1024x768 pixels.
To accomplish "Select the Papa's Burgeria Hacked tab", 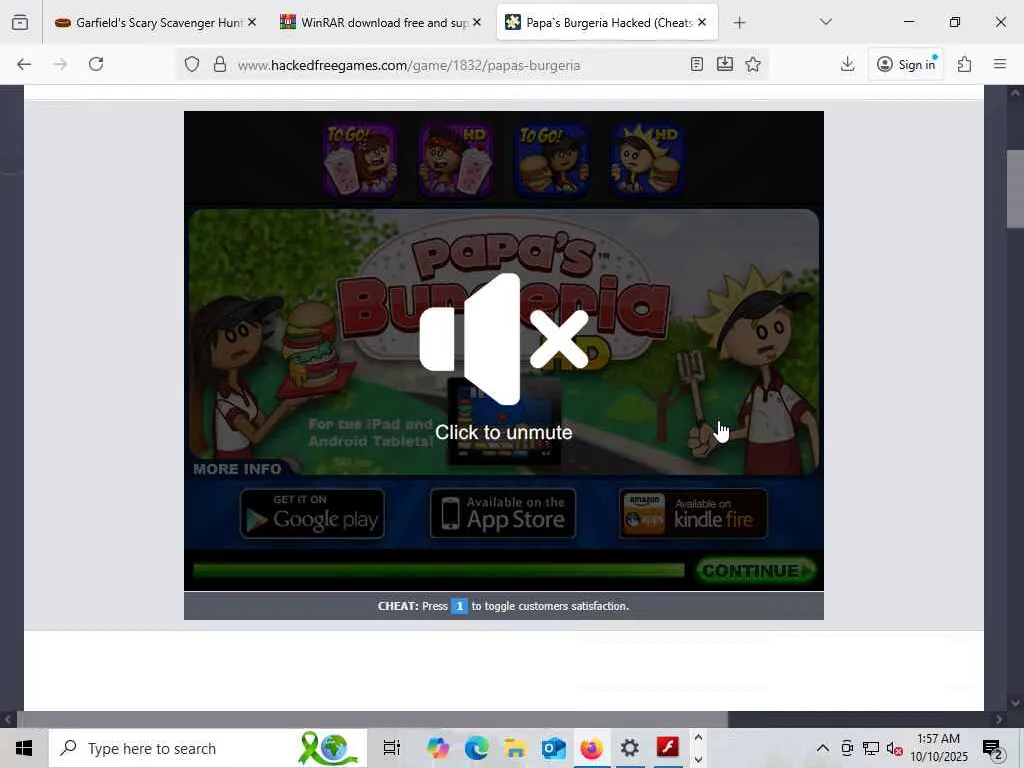I will pos(607,23).
